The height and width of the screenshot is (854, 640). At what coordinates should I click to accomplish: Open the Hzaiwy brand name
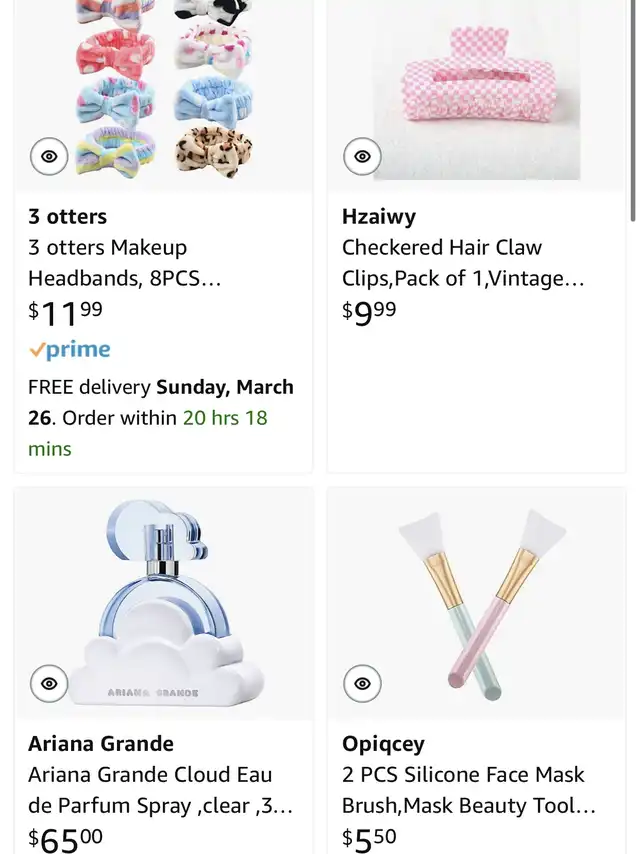379,217
